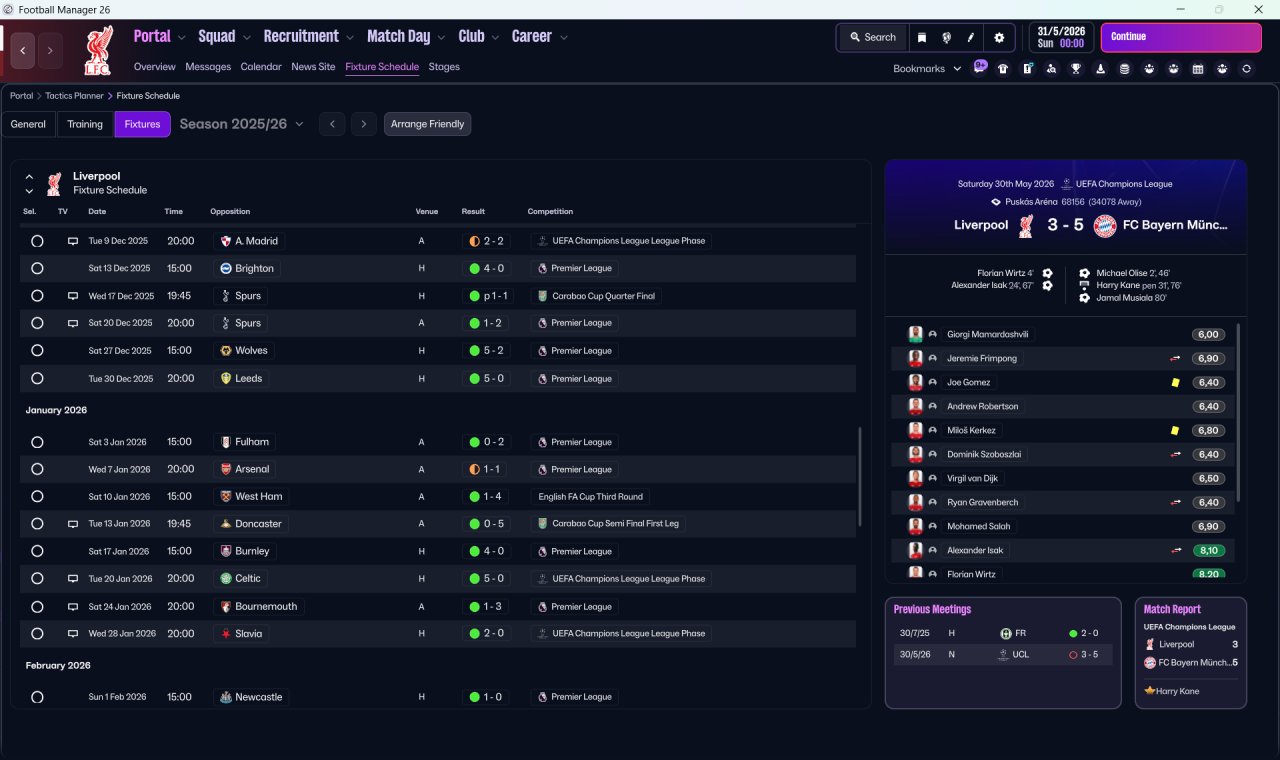Expand the Career menu chevron
This screenshot has width=1280, height=760.
(563, 38)
